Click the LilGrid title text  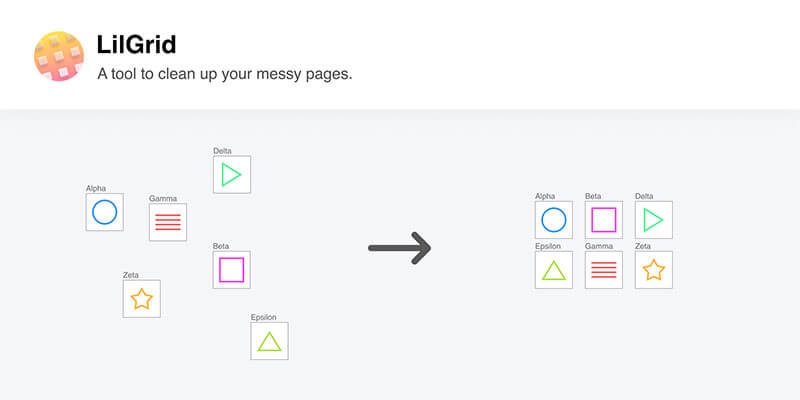click(136, 45)
